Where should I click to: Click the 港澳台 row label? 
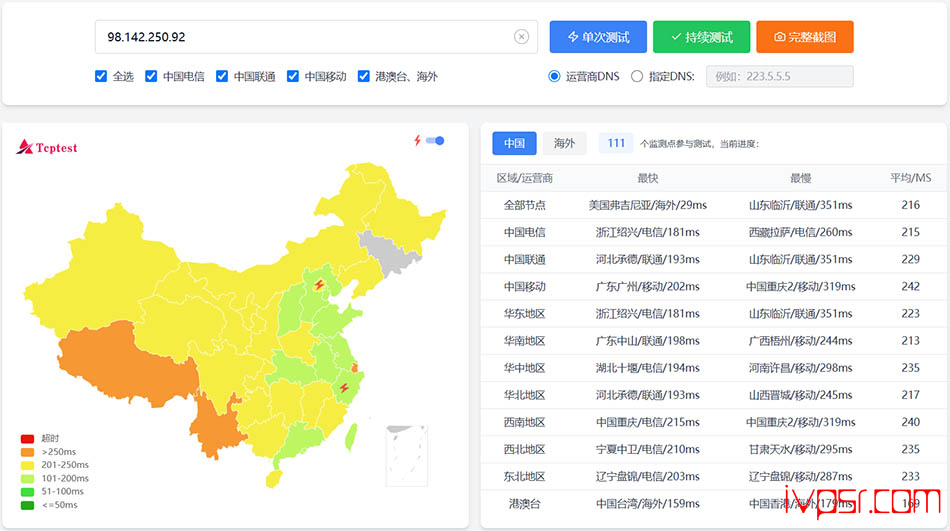click(524, 504)
